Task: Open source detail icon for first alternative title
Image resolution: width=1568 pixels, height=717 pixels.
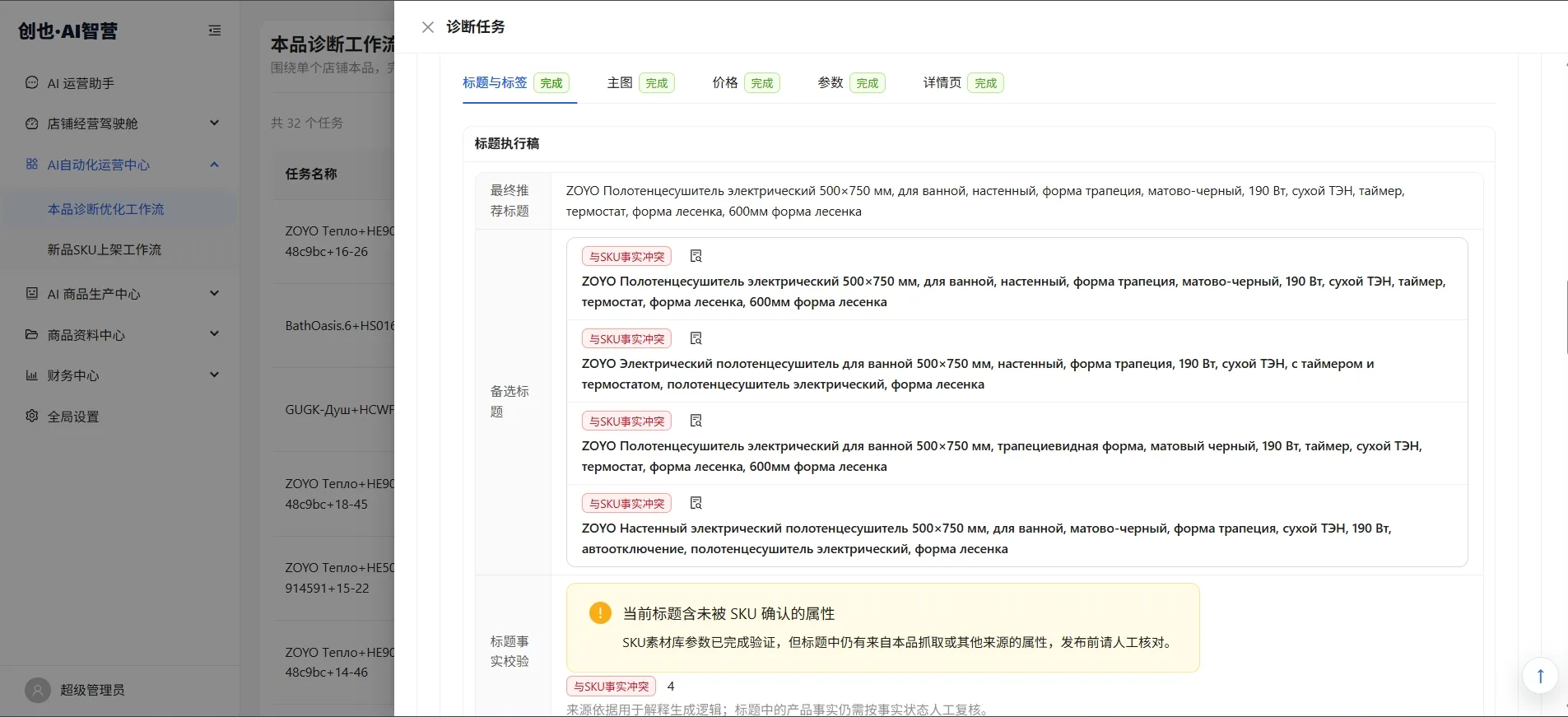Action: pos(696,256)
